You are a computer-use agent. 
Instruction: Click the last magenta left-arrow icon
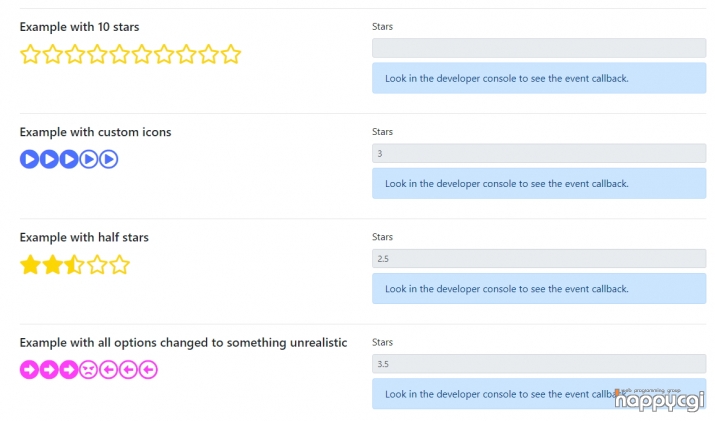(148, 369)
